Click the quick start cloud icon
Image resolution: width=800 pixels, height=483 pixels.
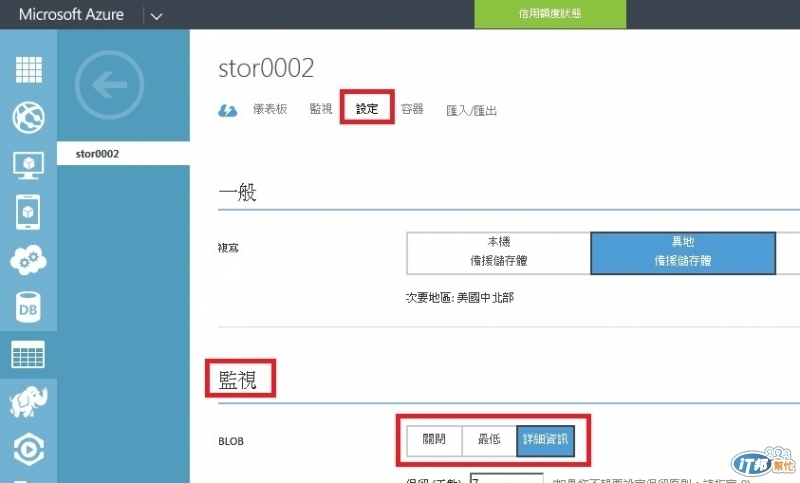click(228, 110)
